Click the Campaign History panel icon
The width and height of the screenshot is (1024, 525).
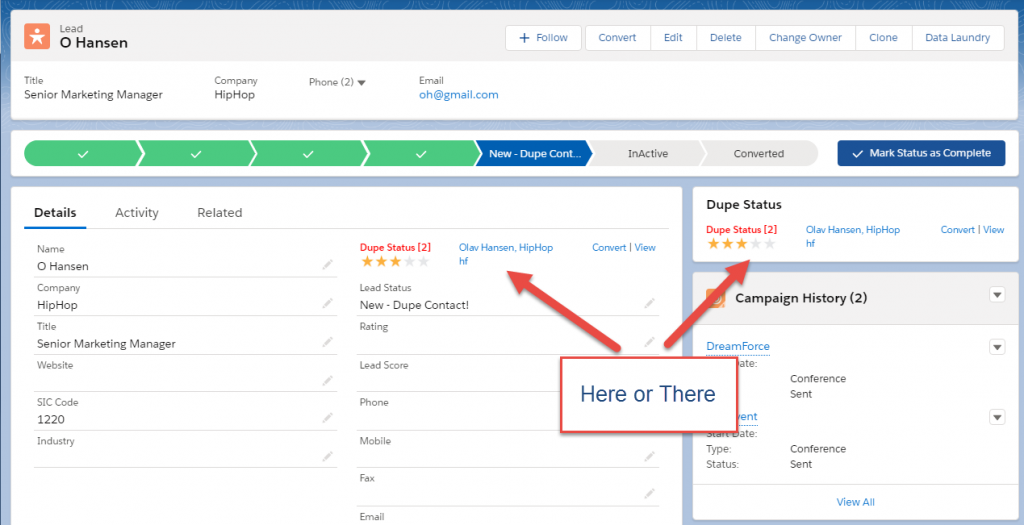point(715,298)
